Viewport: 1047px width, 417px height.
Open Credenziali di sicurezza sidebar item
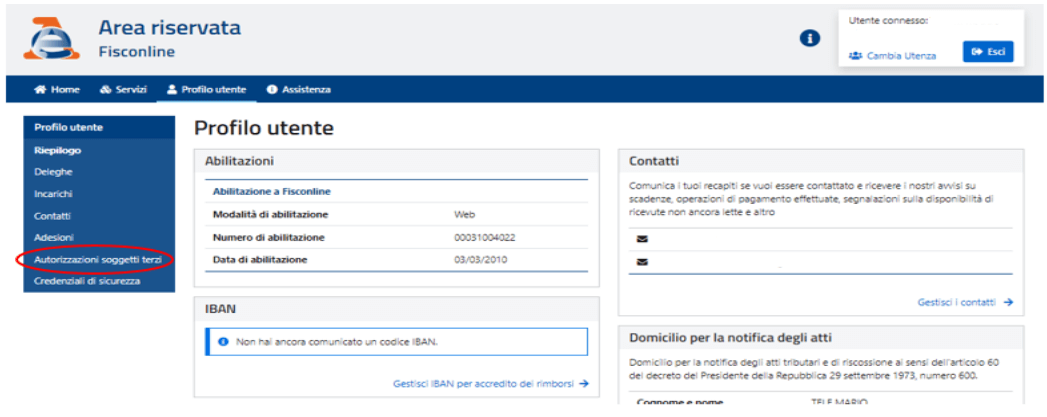pos(87,281)
